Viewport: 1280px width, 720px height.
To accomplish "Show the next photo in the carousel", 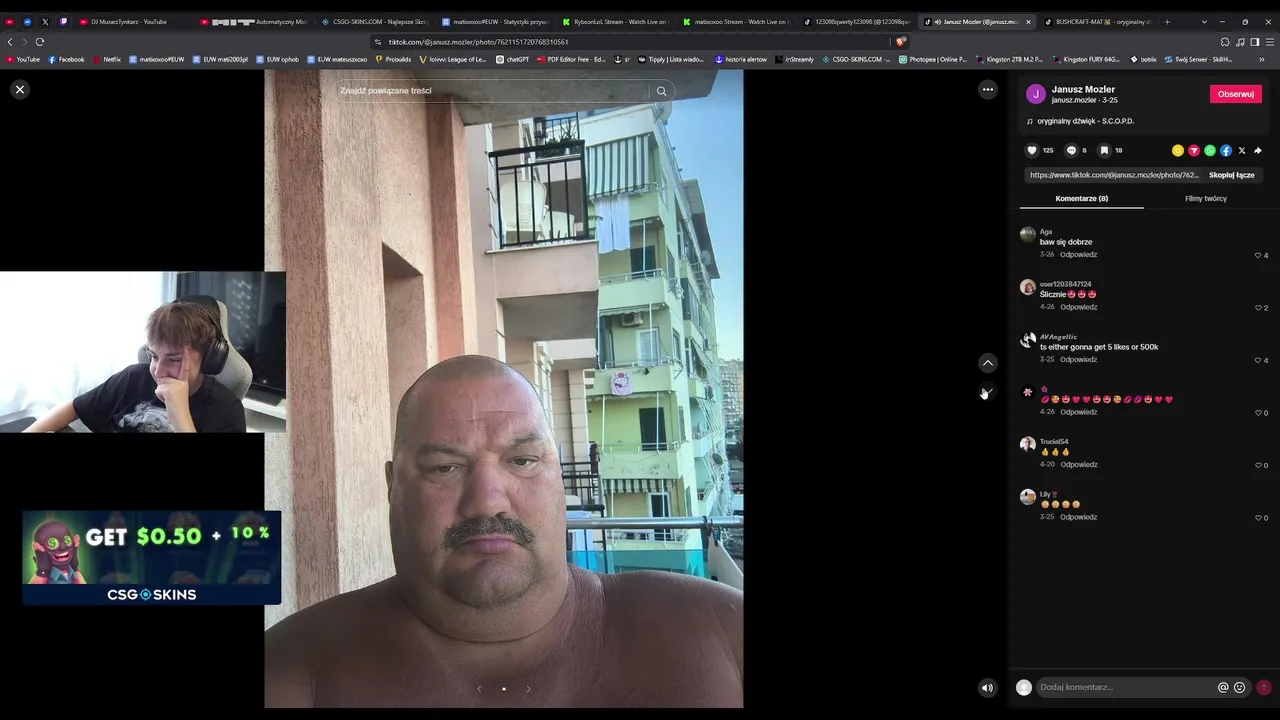I will click(528, 688).
